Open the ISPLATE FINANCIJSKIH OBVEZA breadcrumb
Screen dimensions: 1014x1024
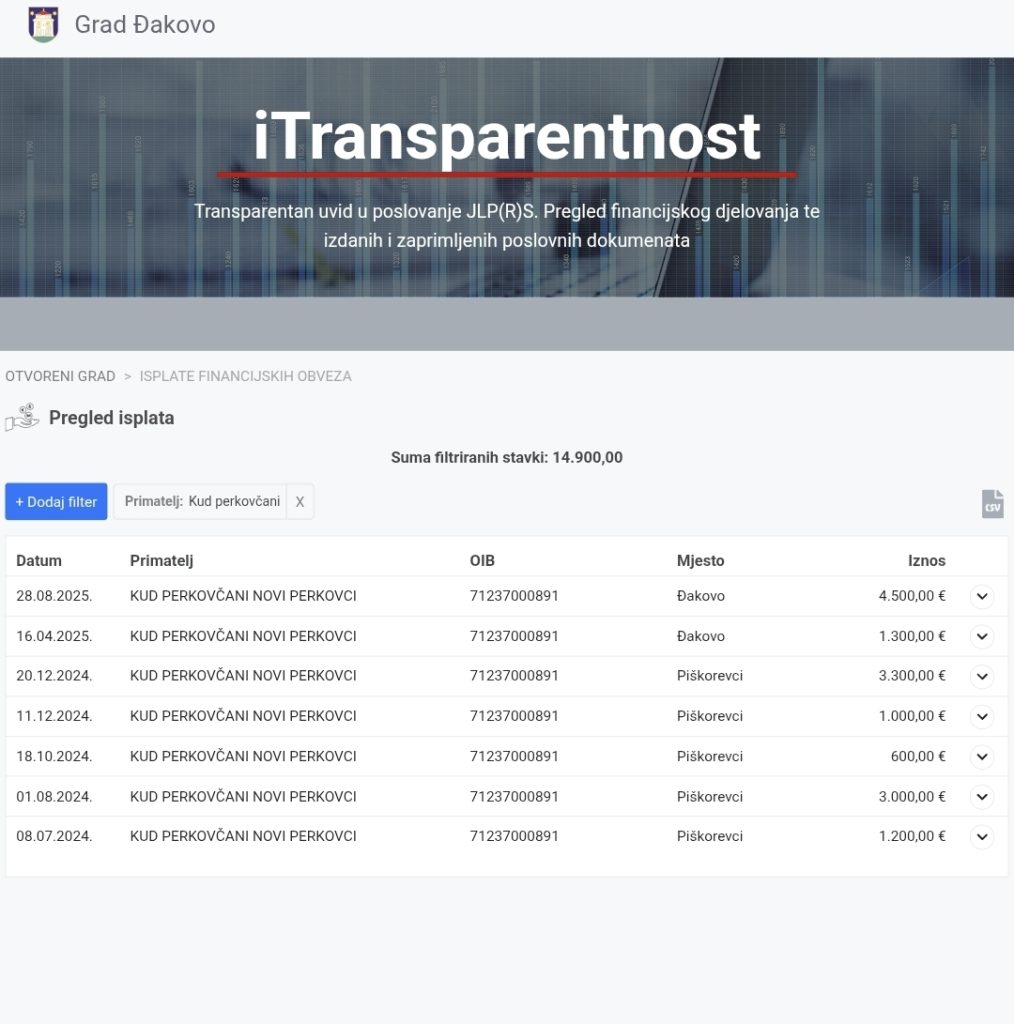(x=246, y=376)
